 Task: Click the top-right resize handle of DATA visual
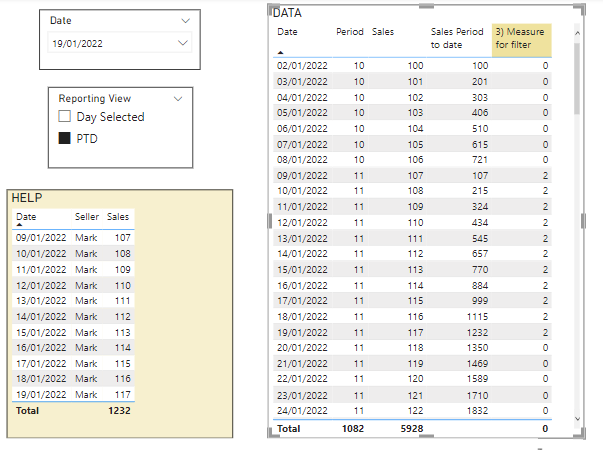pos(582,8)
